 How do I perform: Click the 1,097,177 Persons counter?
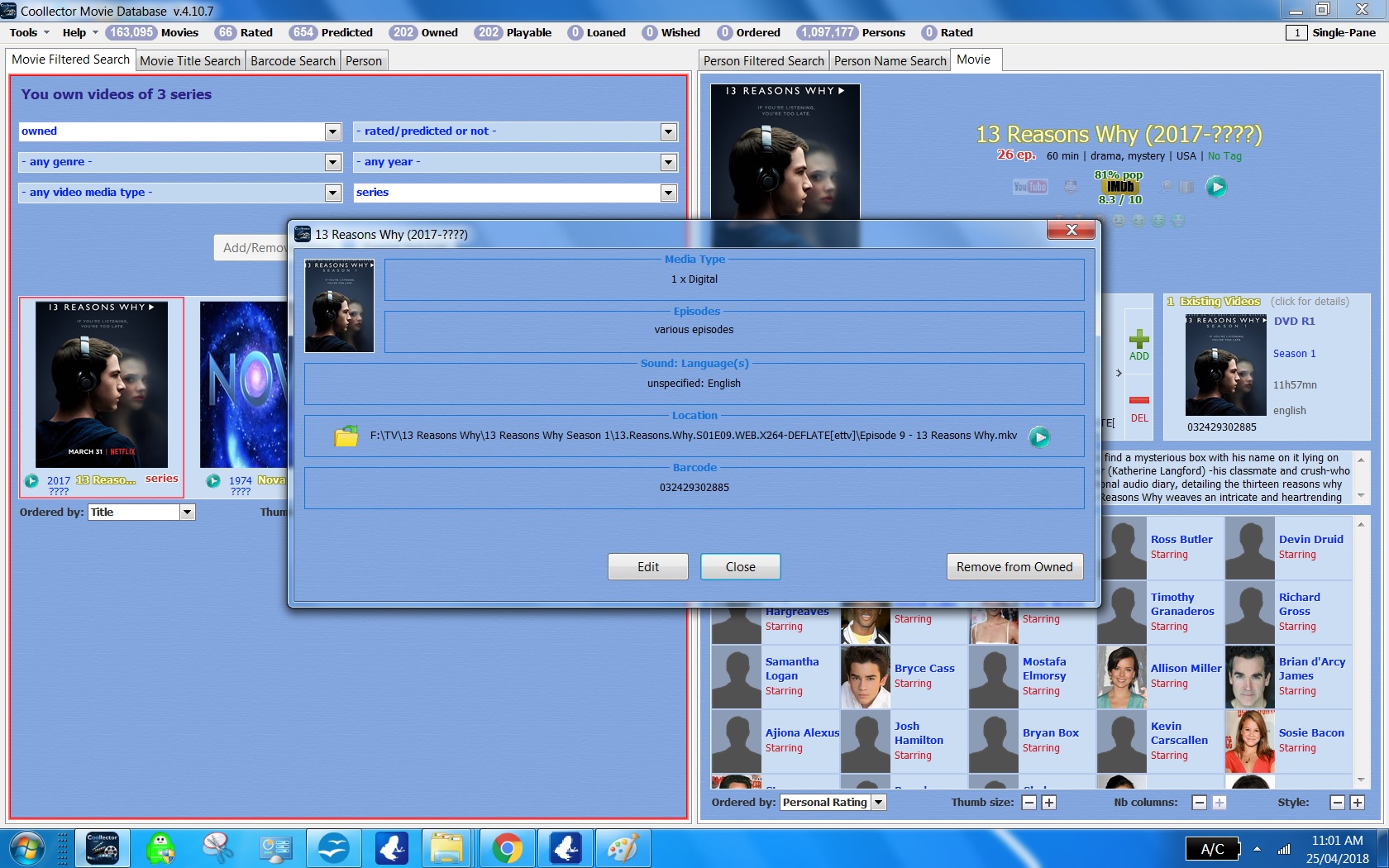pos(851,33)
